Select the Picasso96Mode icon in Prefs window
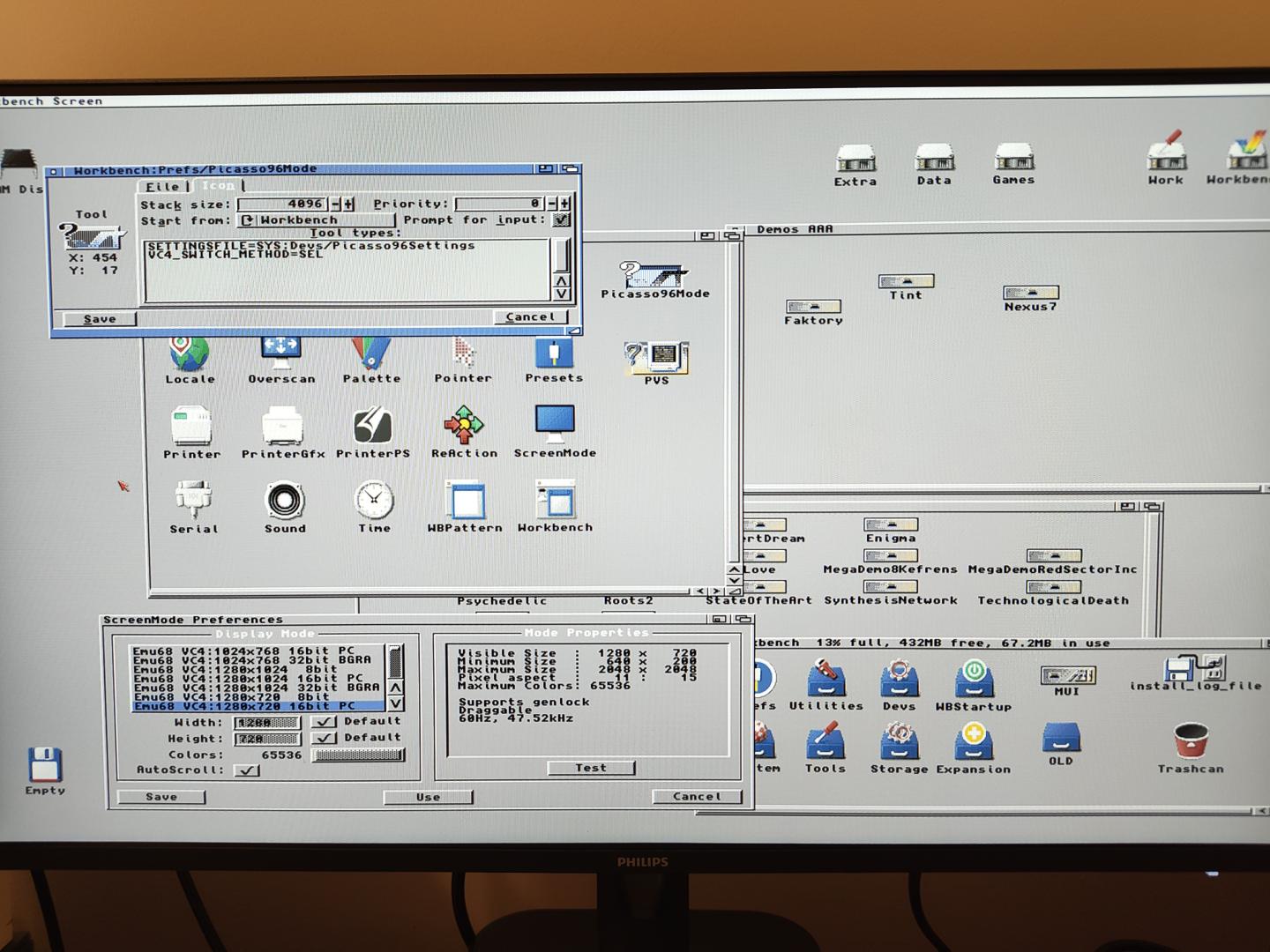 click(654, 275)
